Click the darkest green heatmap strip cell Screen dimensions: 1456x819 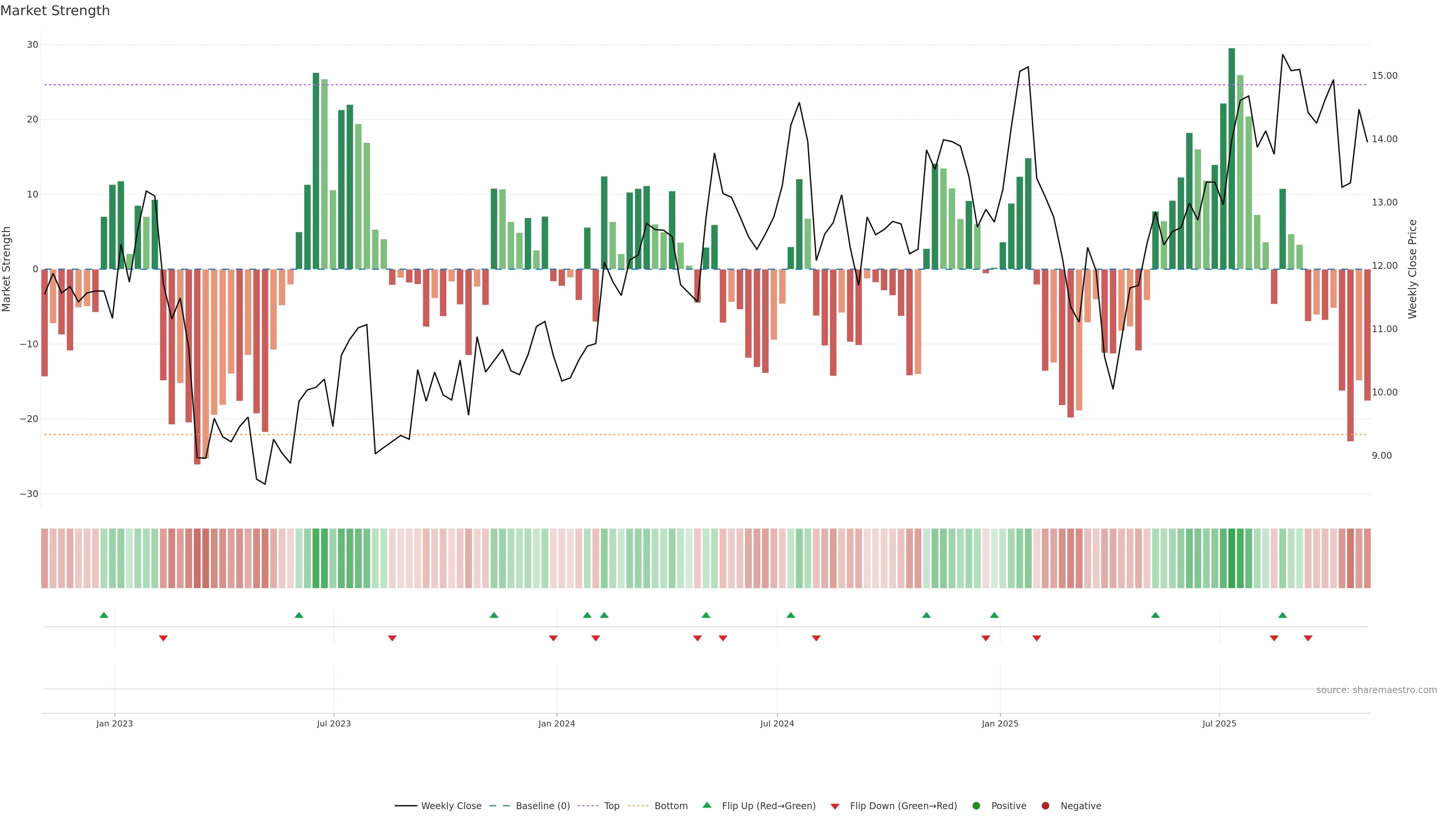pos(1232,559)
